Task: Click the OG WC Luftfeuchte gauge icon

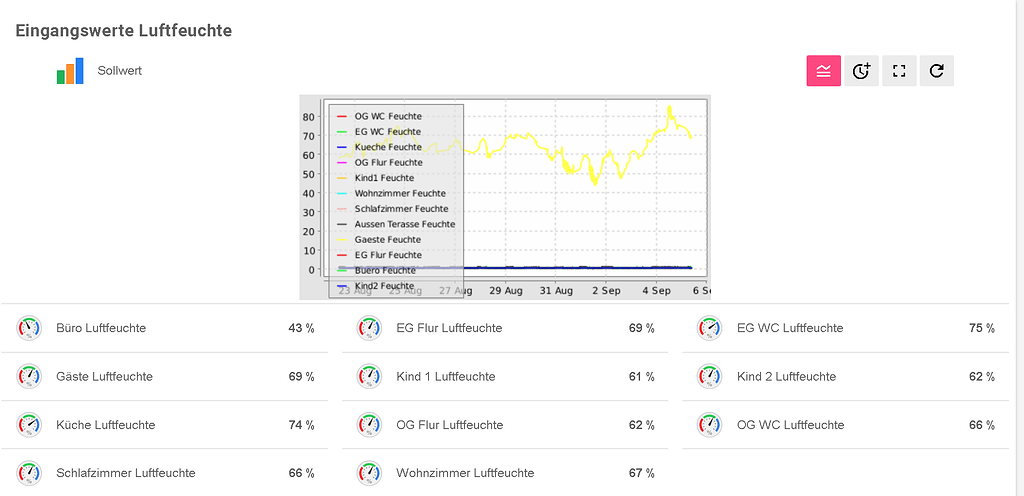Action: point(709,425)
